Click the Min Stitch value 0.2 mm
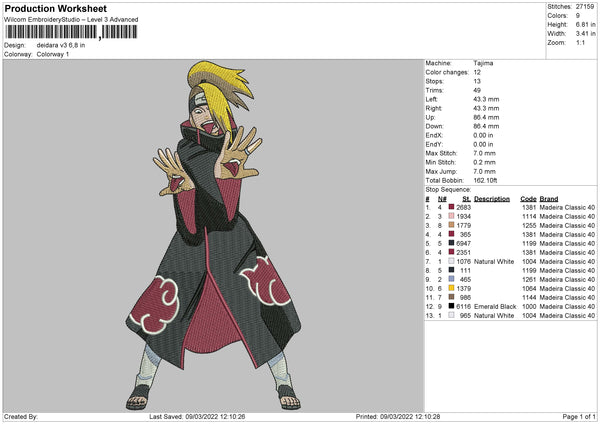Viewport: 600px width, 424px height. point(484,162)
